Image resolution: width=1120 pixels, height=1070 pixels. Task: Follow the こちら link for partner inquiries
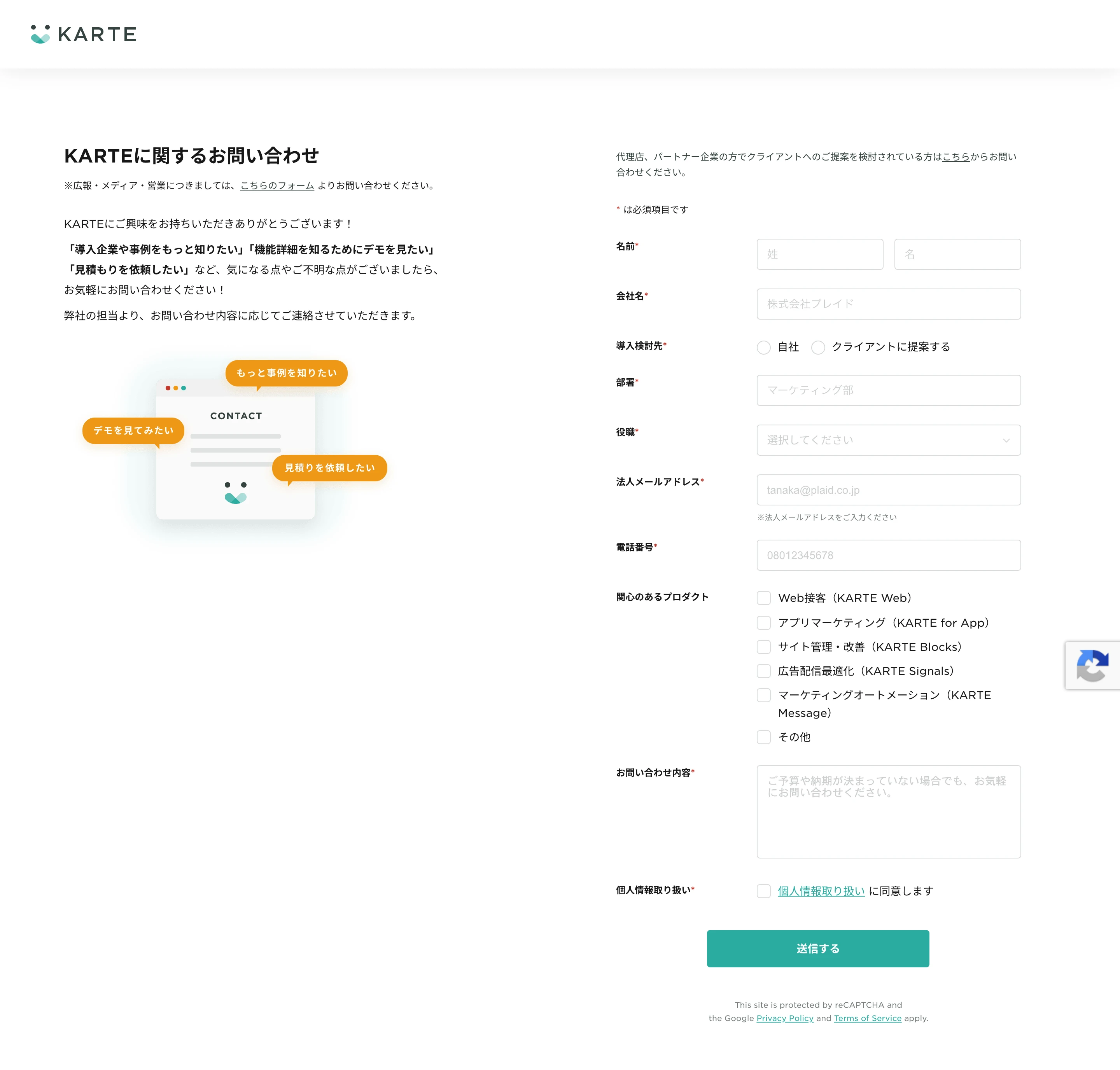(955, 157)
